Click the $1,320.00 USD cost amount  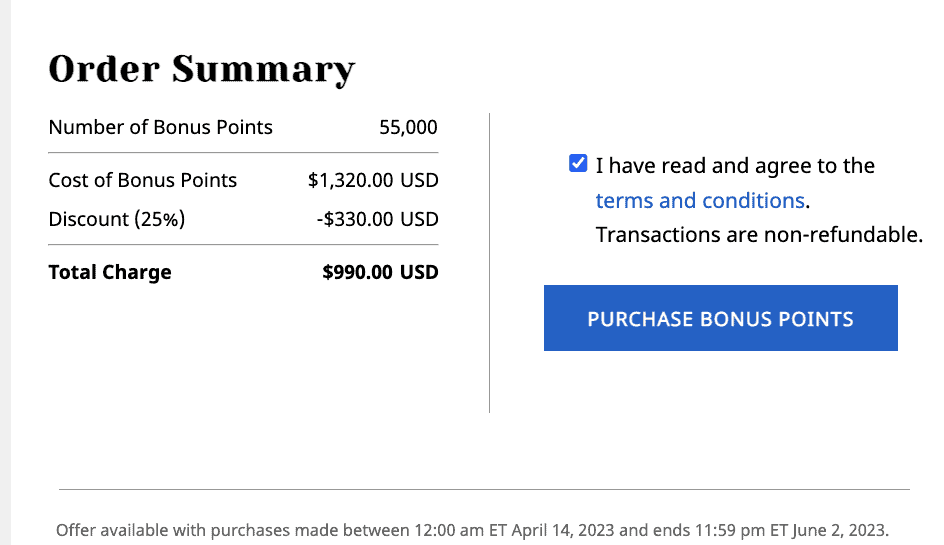coord(373,181)
